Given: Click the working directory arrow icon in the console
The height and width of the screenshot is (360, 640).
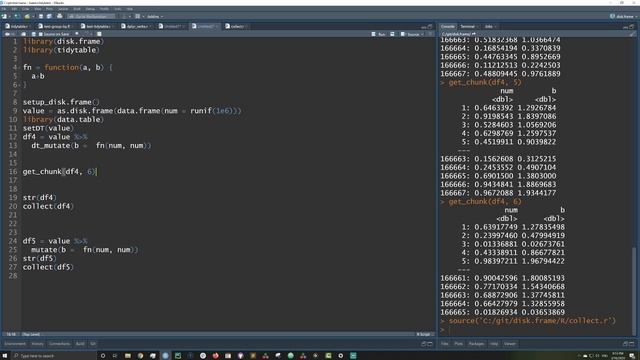Looking at the screenshot, I should point(473,34).
